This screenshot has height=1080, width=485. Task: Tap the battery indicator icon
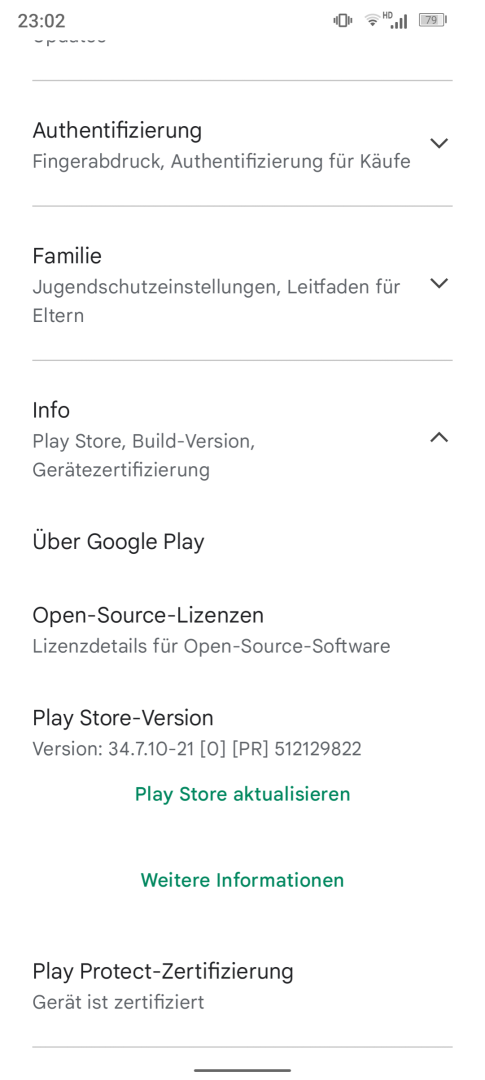433,21
